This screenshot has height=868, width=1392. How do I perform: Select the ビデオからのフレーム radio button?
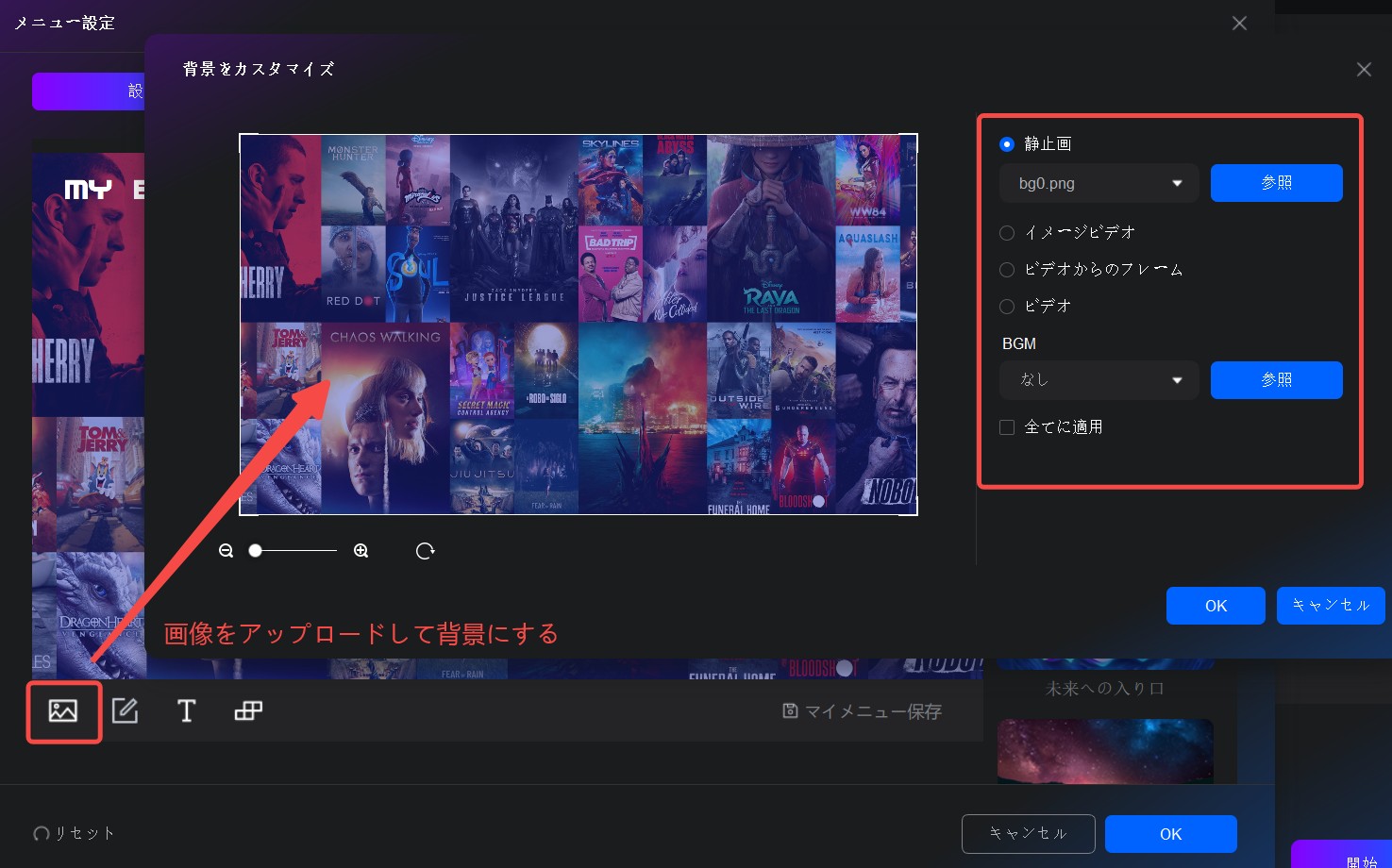1007,270
